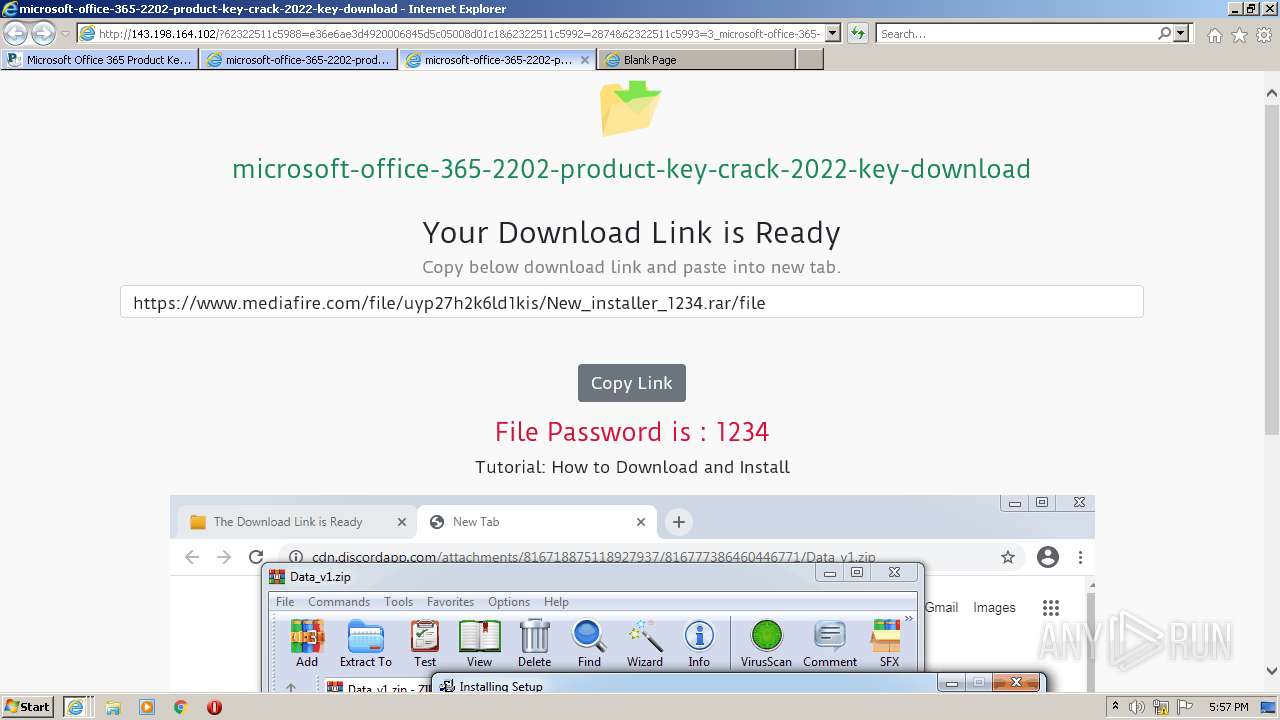This screenshot has height=720, width=1280.
Task: Click Gmail link in tutorial image
Action: tap(941, 607)
